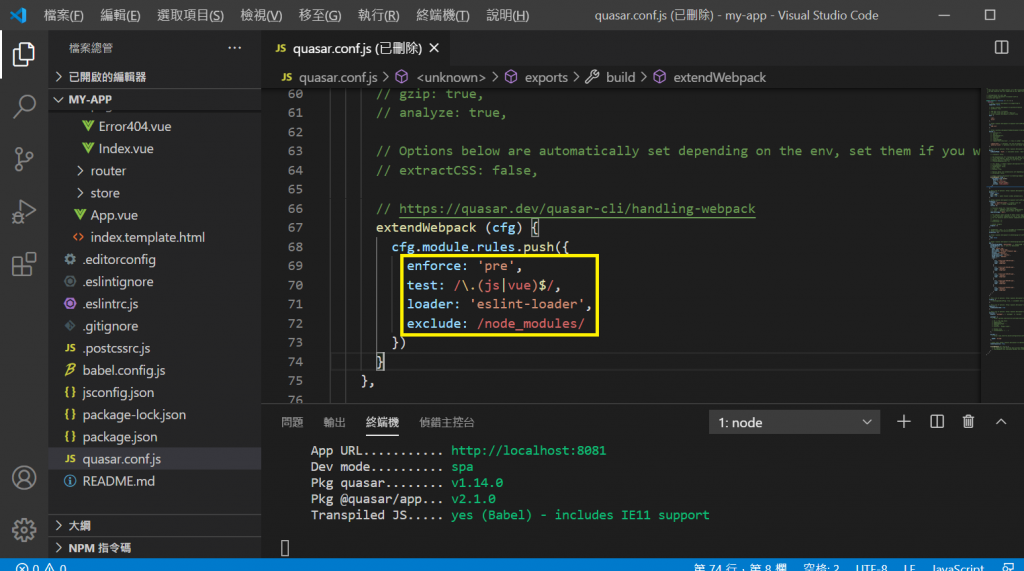
Task: Open the Extensions view icon
Action: pyautogui.click(x=24, y=265)
